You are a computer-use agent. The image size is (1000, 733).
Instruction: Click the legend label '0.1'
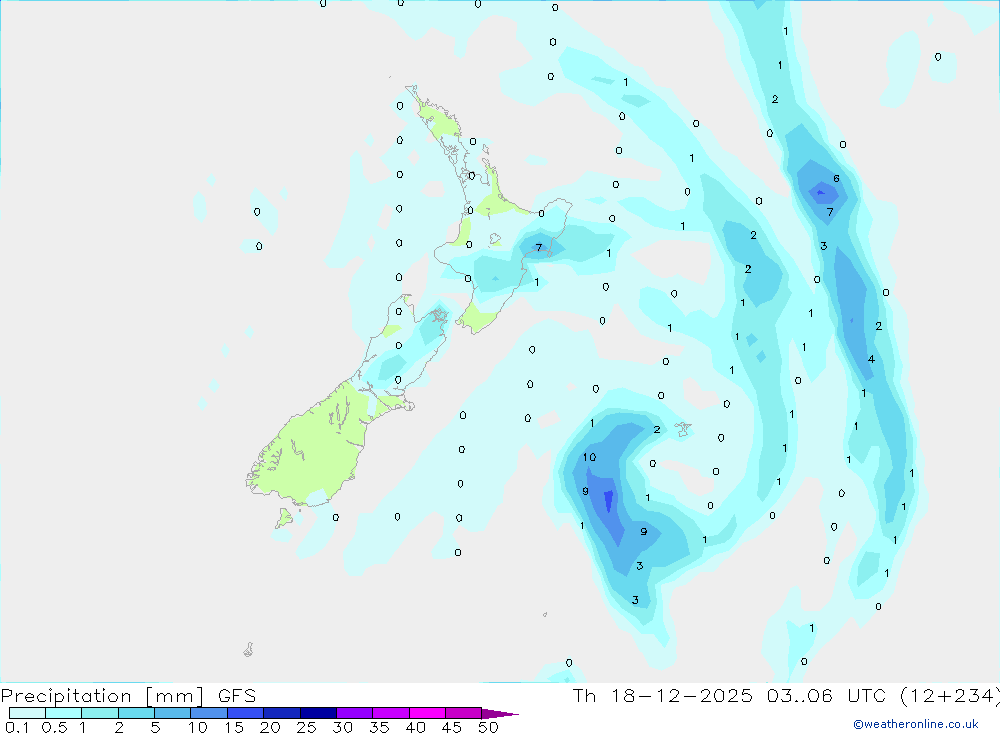[x=17, y=727]
